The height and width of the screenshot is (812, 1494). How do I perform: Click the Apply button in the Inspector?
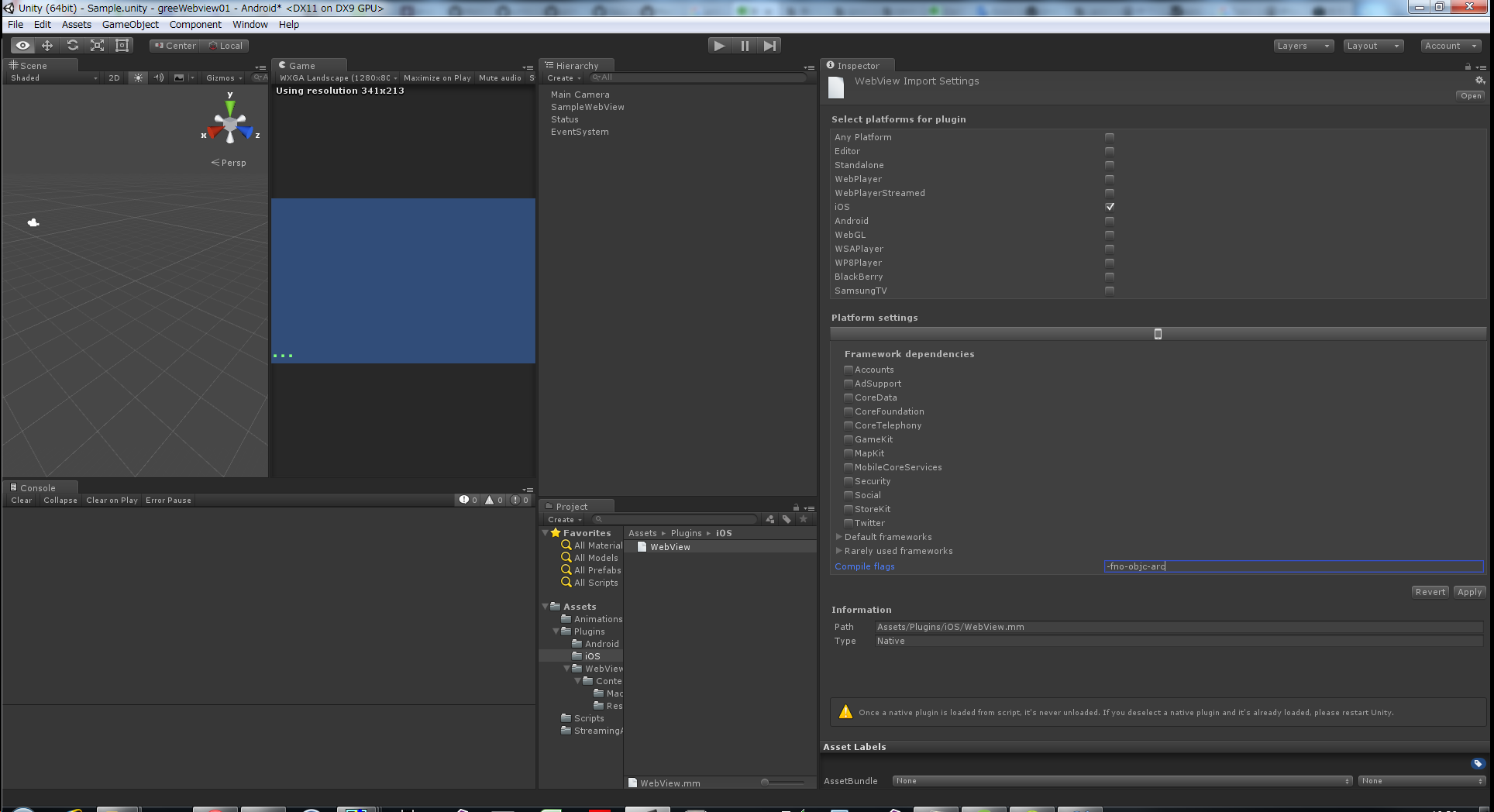coord(1469,591)
